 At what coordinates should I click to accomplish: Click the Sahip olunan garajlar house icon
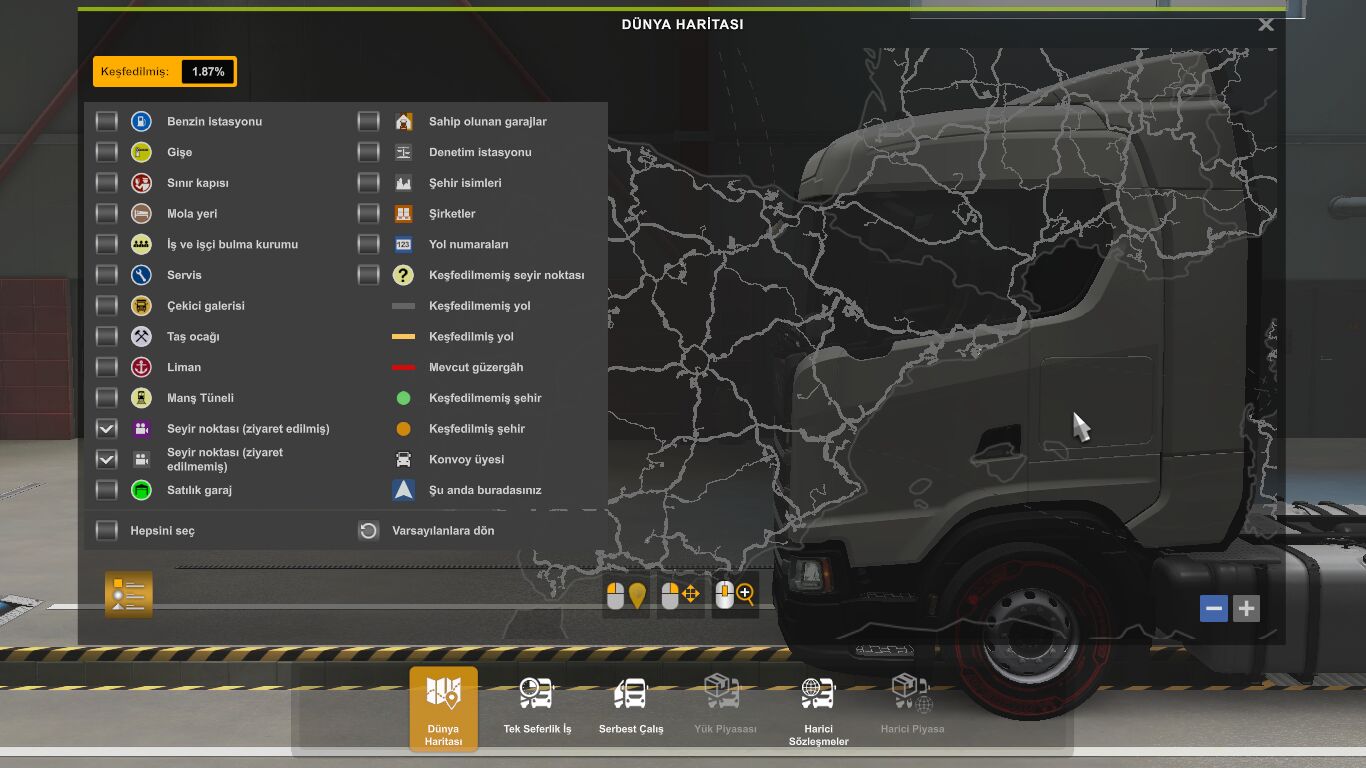pos(403,122)
